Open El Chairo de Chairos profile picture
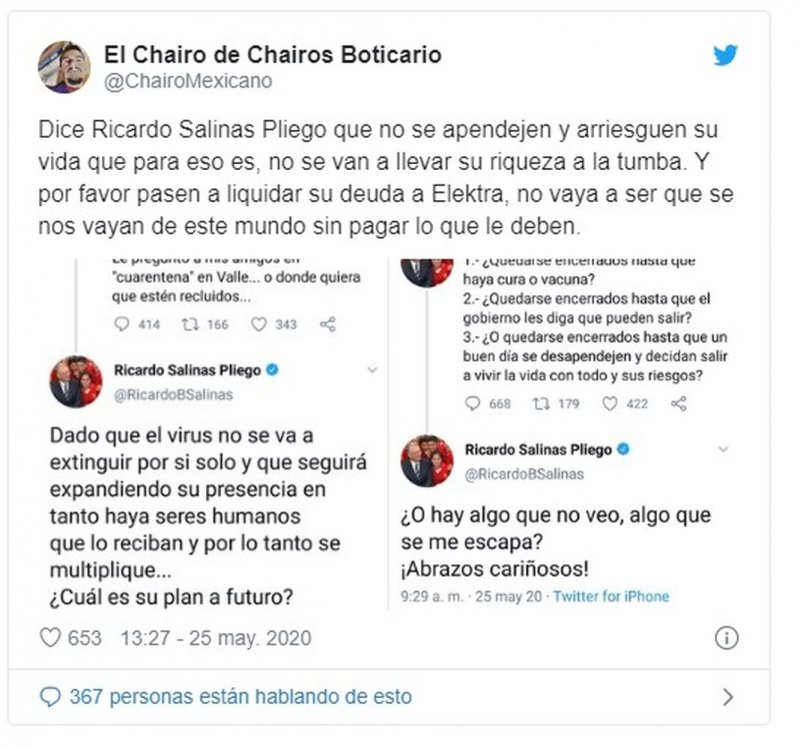Screen dimensions: 800x749 pyautogui.click(x=64, y=67)
